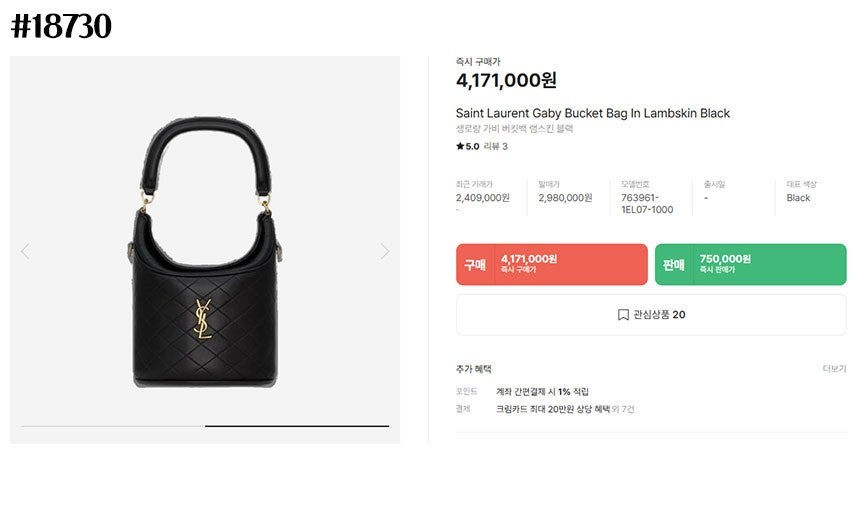Click the bookmark icon in wishlist button
The width and height of the screenshot is (860, 507).
pyautogui.click(x=623, y=314)
